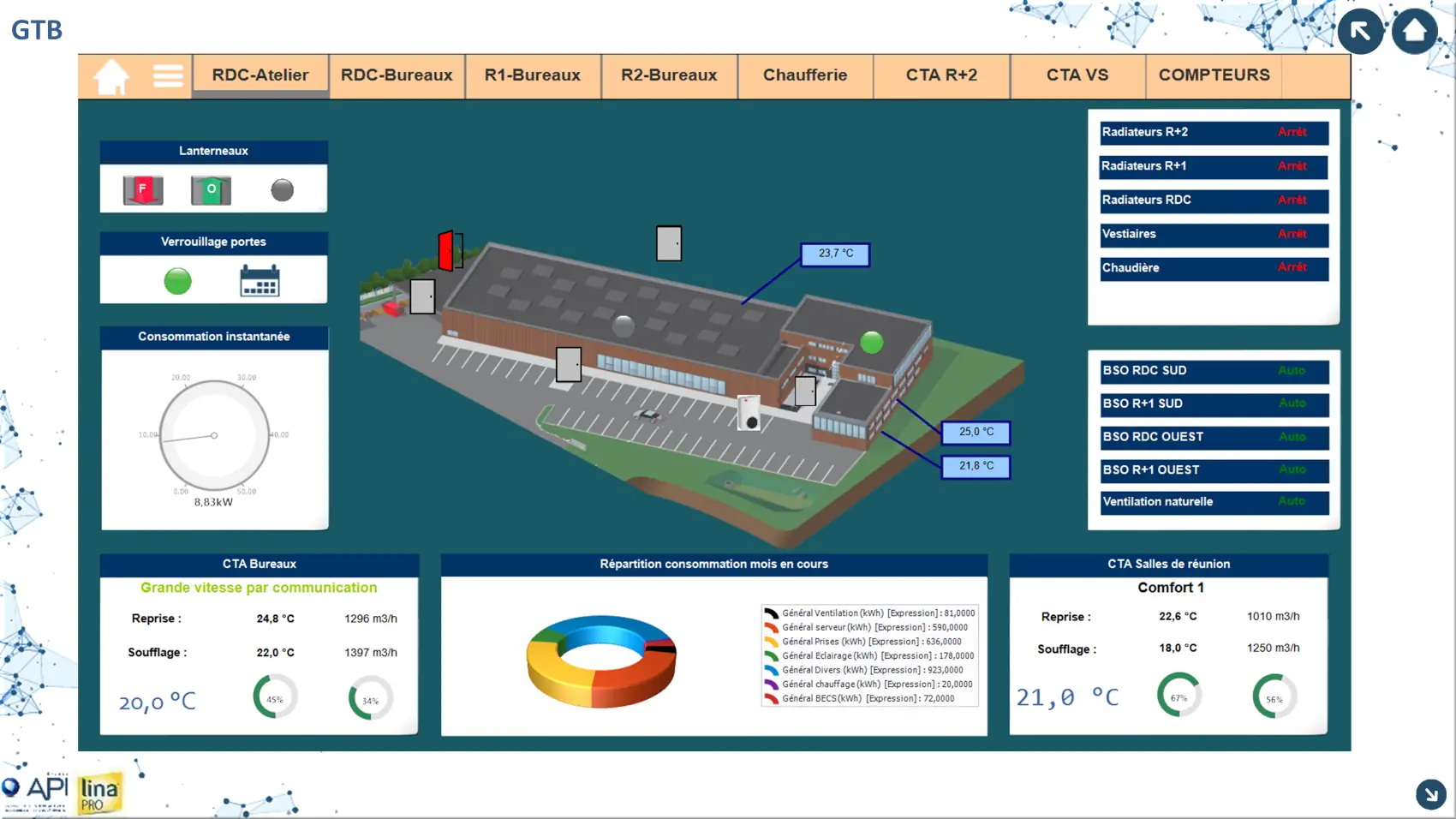Click the back arrow icon at top right

coord(1360,32)
